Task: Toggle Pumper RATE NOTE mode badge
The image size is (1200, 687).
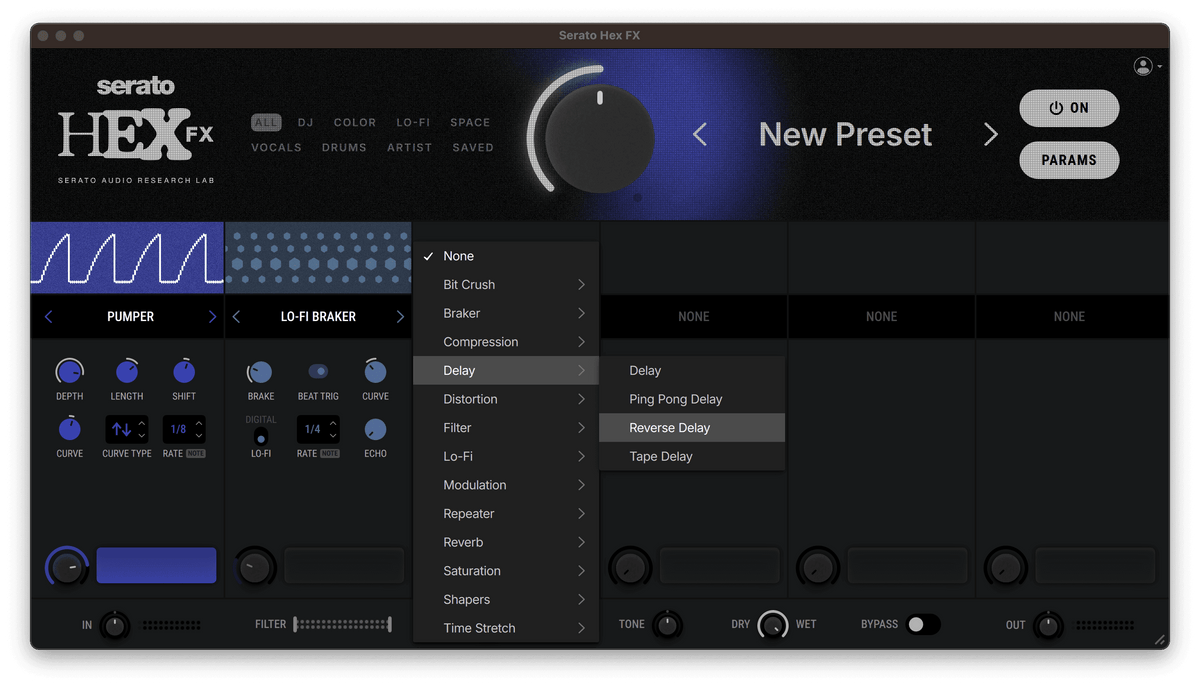Action: tap(196, 454)
